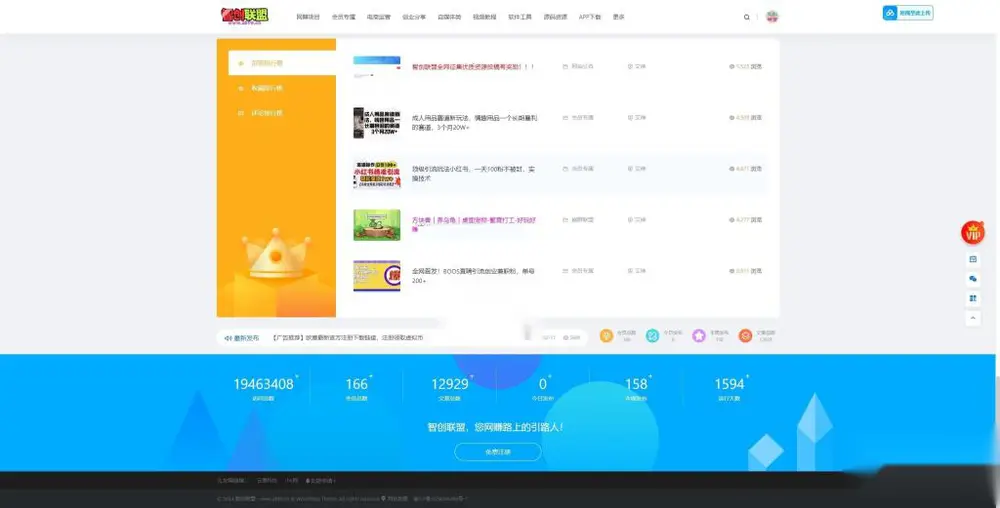
Task: Click the purple star circular icon
Action: 699,335
